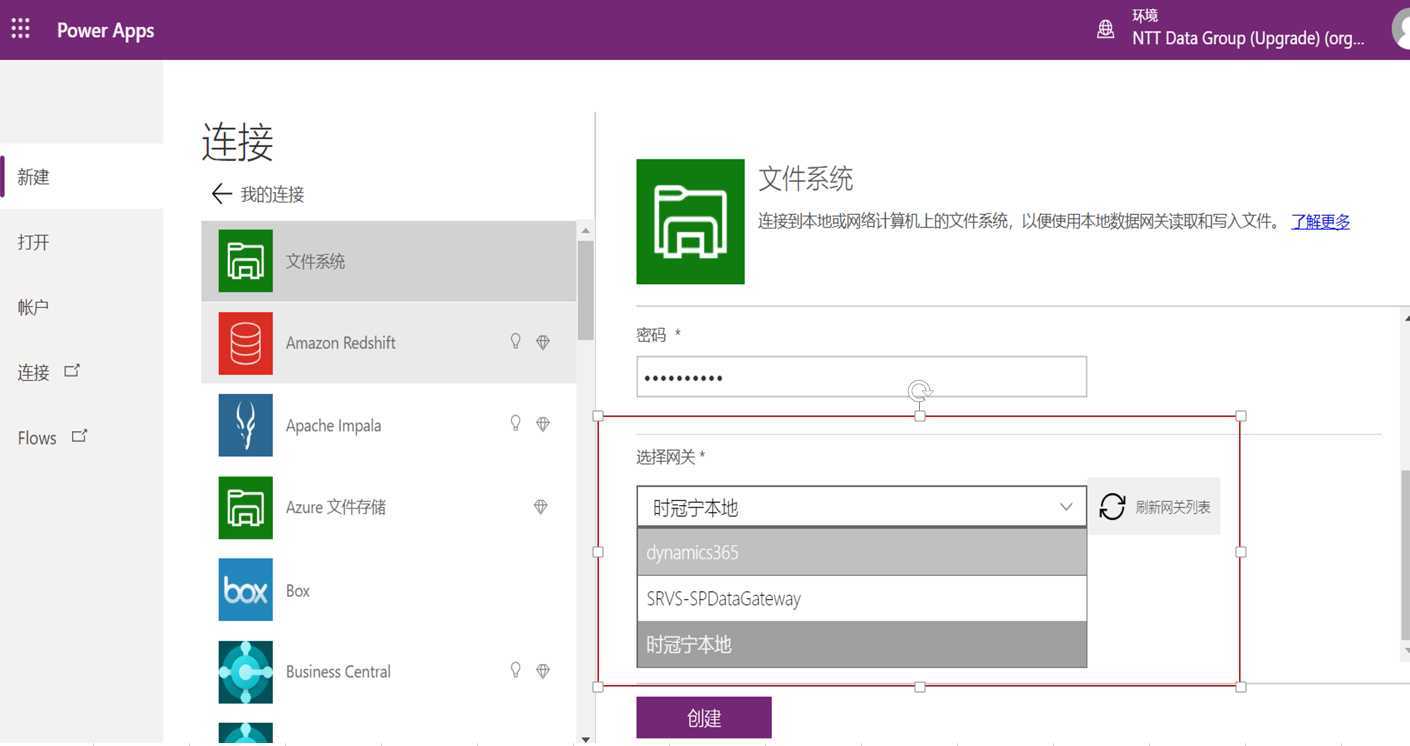Click the 我的连接 back link text

pos(272,194)
